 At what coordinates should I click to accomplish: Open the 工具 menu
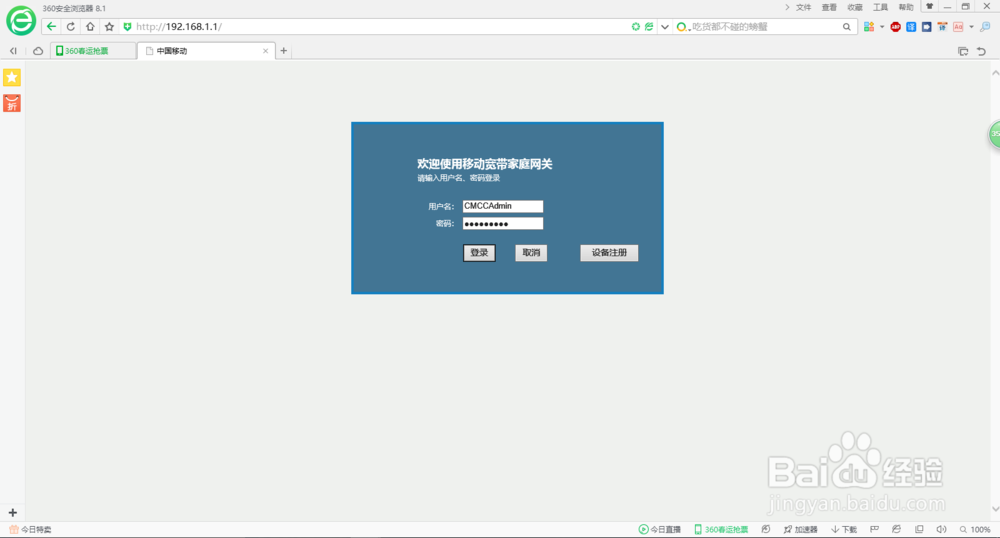tap(880, 8)
